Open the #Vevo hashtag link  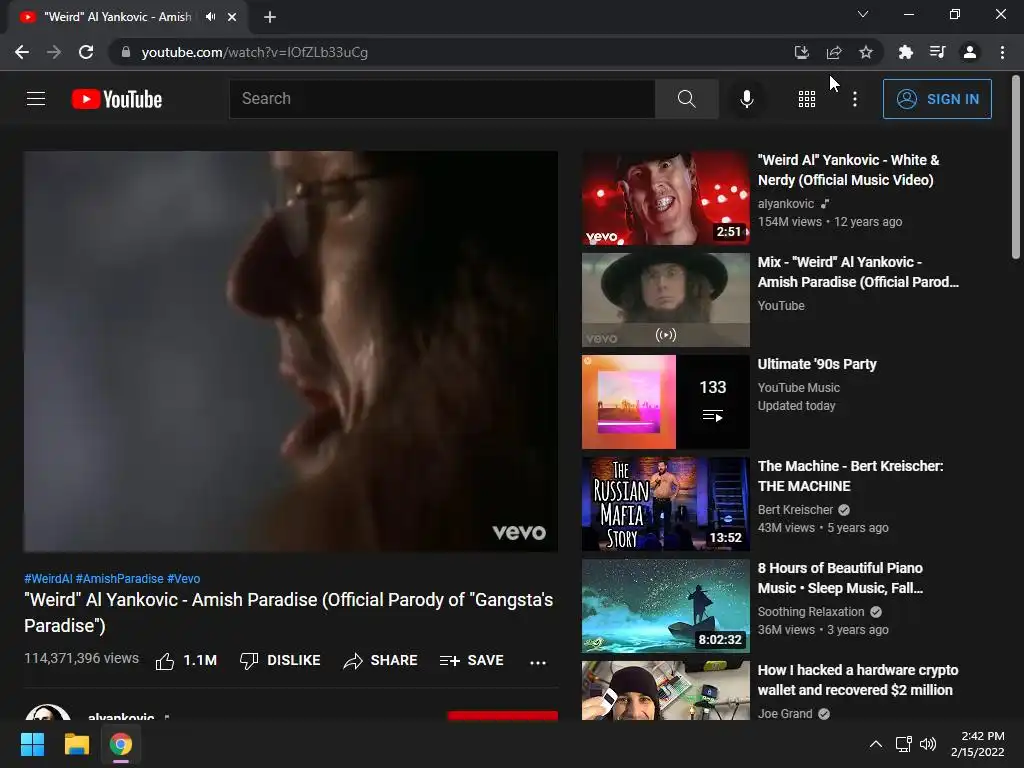pos(184,579)
